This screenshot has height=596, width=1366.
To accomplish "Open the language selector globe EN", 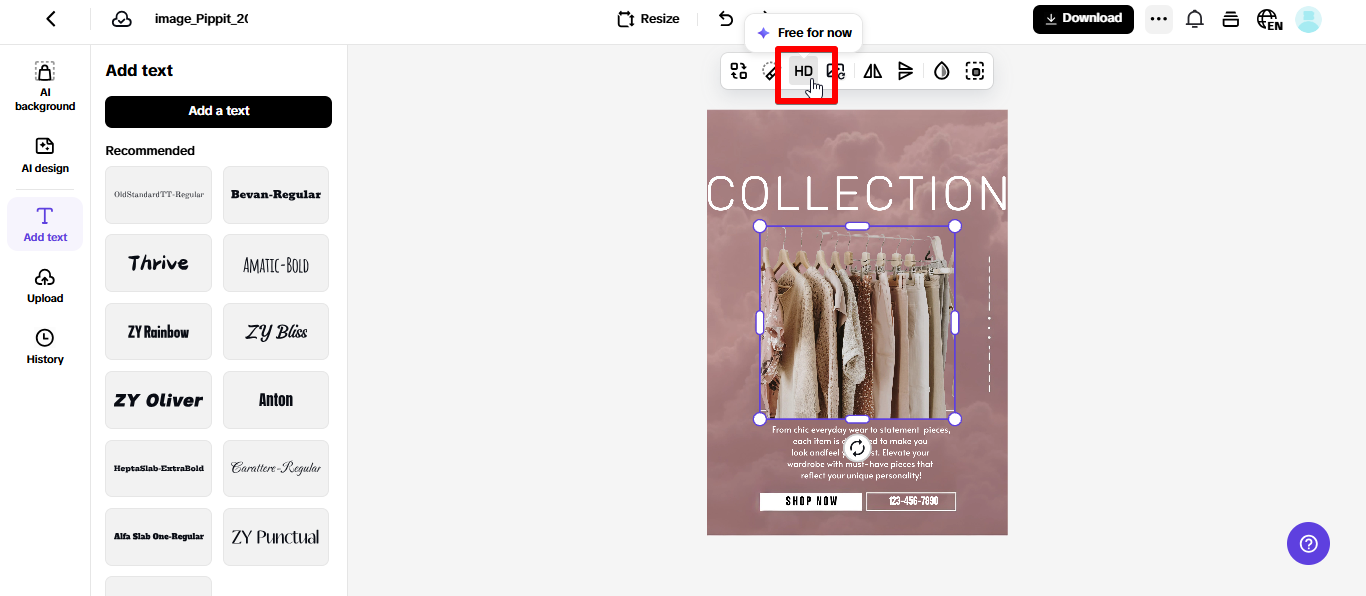I will 1270,20.
